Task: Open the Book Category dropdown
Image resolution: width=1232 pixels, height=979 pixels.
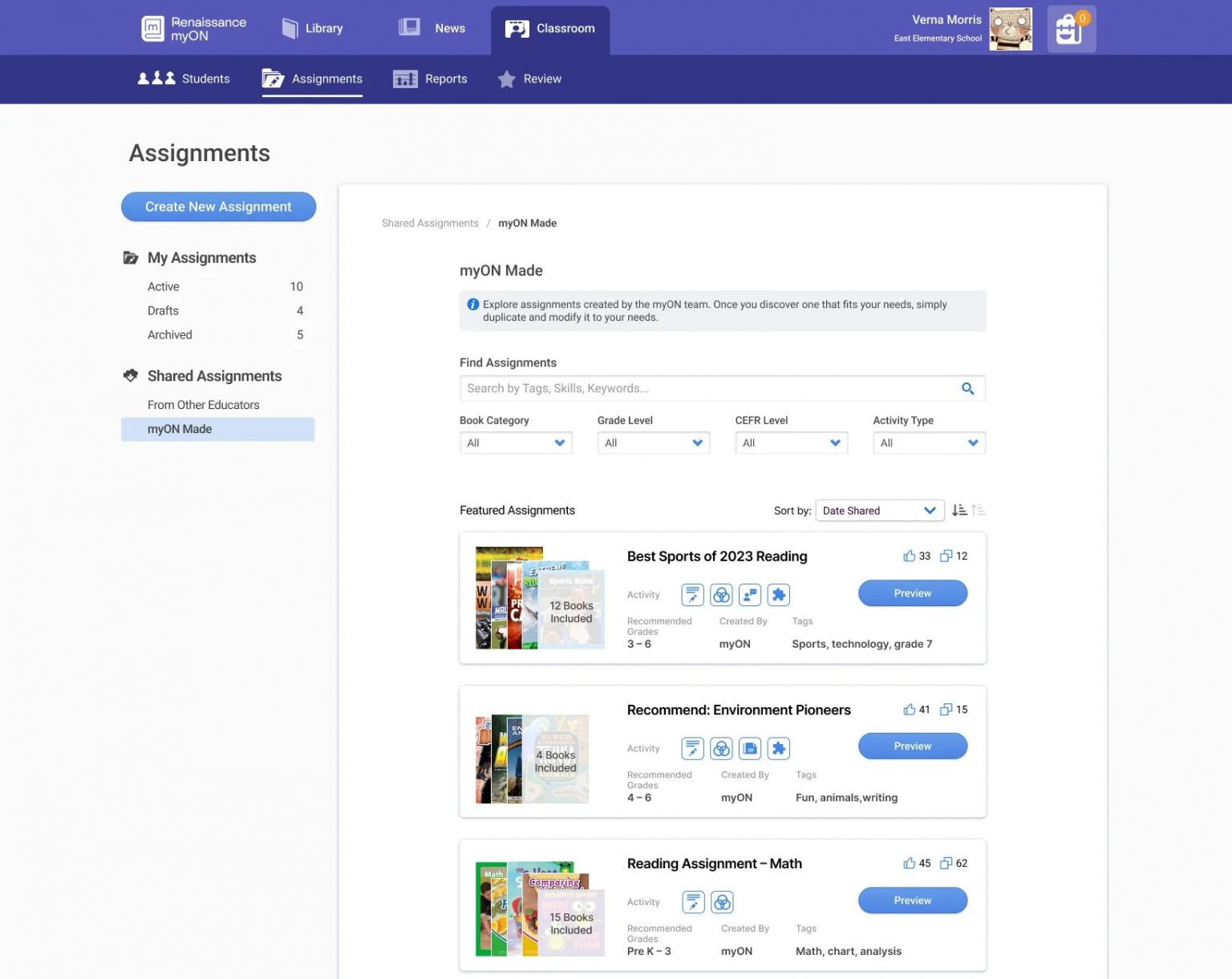Action: (x=515, y=443)
